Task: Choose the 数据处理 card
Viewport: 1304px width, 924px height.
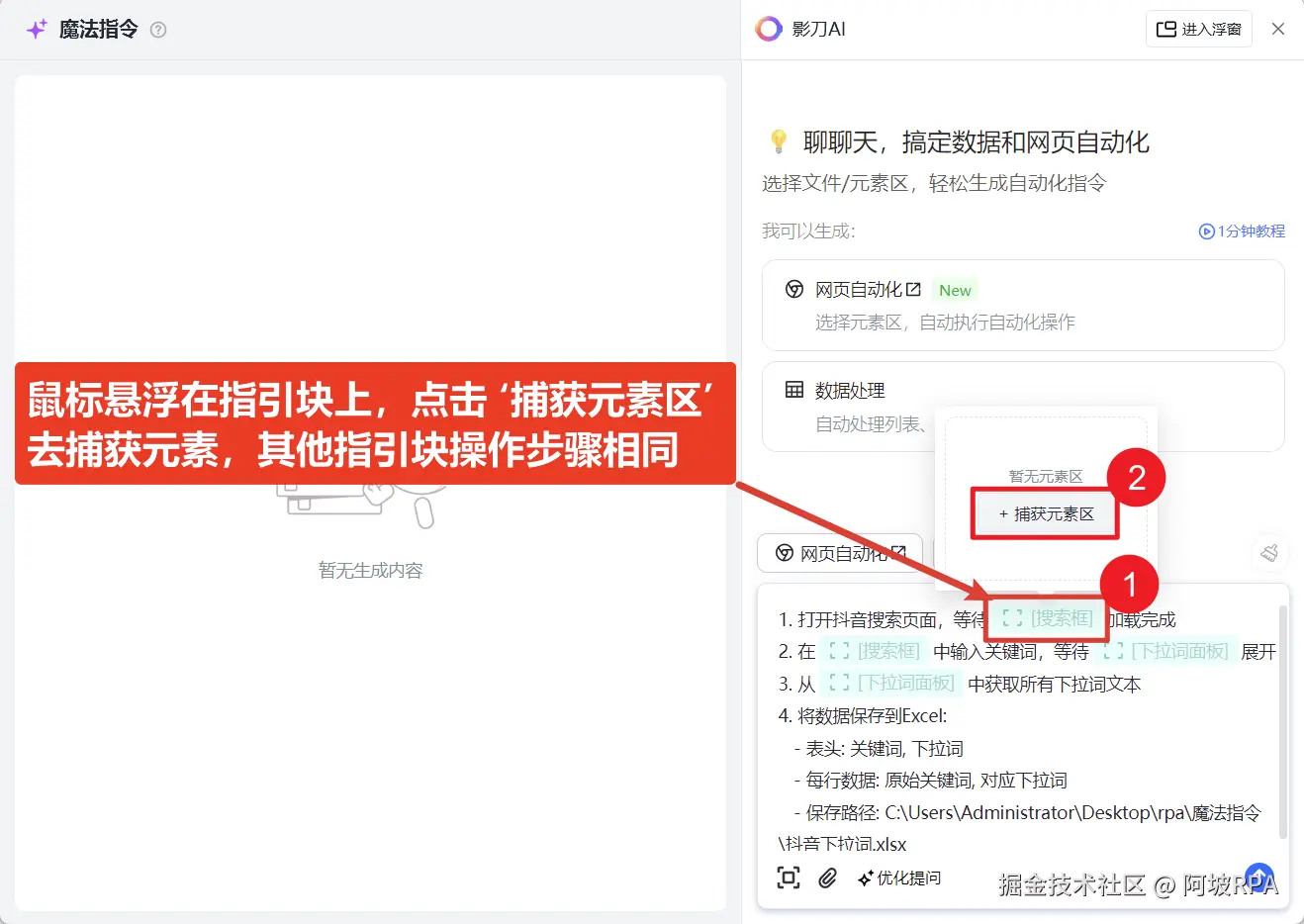Action: click(x=1023, y=407)
